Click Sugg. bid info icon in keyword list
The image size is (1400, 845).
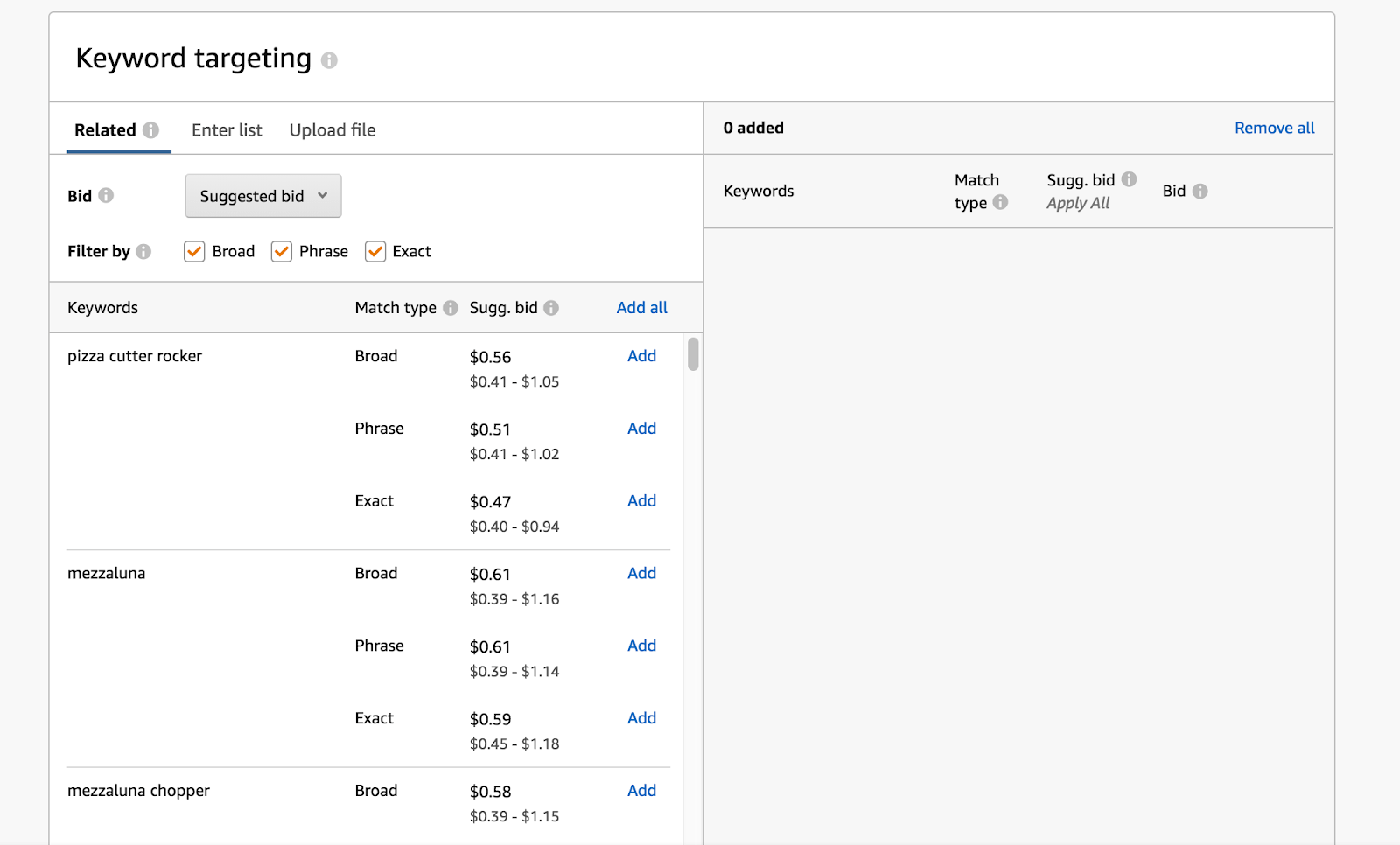pyautogui.click(x=551, y=308)
